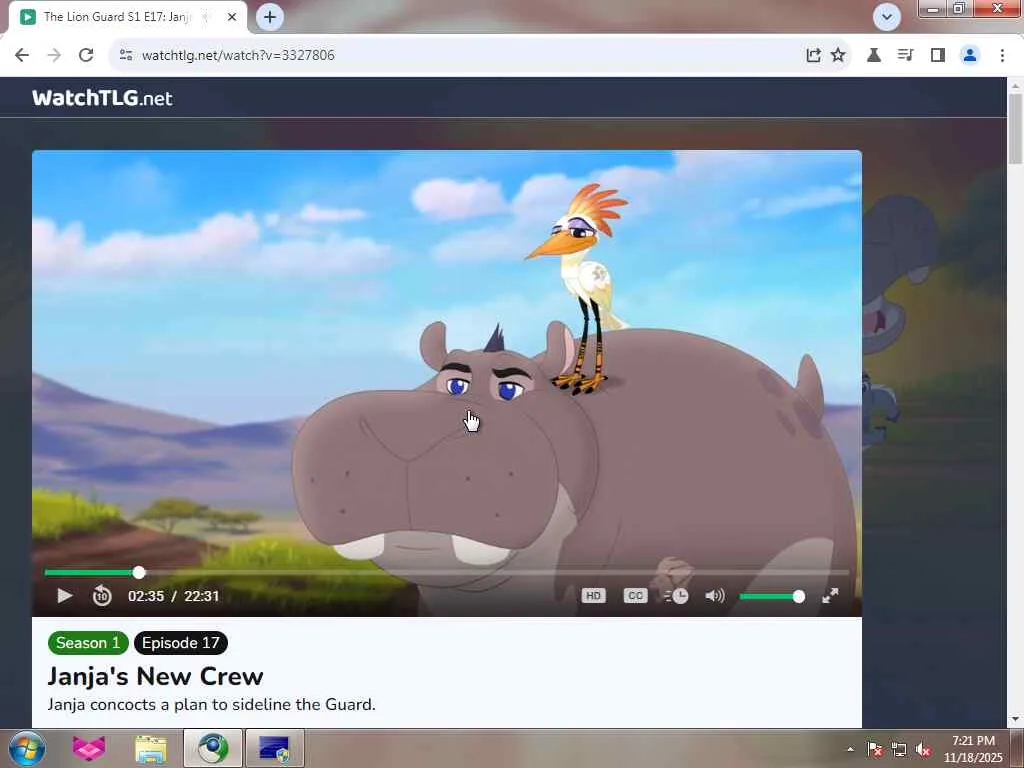The image size is (1024, 768).
Task: Open the tab search dropdown arrow
Action: click(887, 17)
